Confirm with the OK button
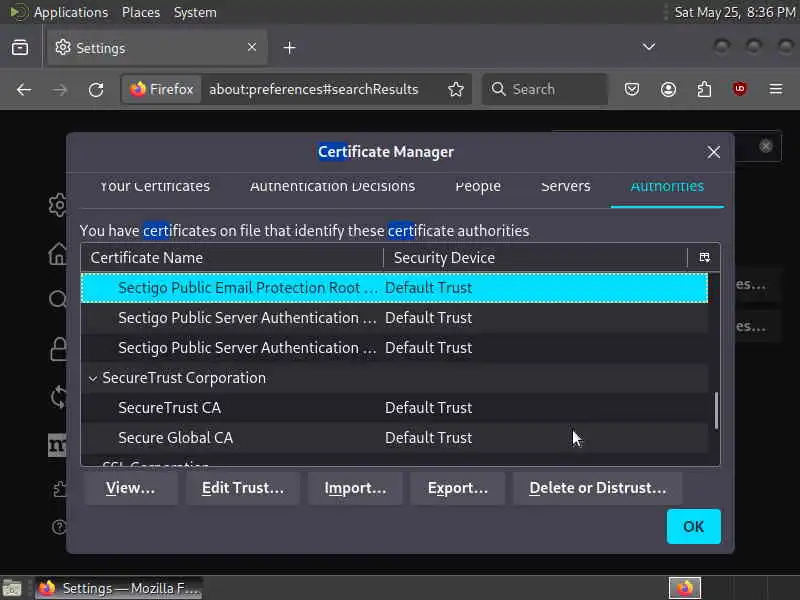The width and height of the screenshot is (800, 600). [693, 527]
